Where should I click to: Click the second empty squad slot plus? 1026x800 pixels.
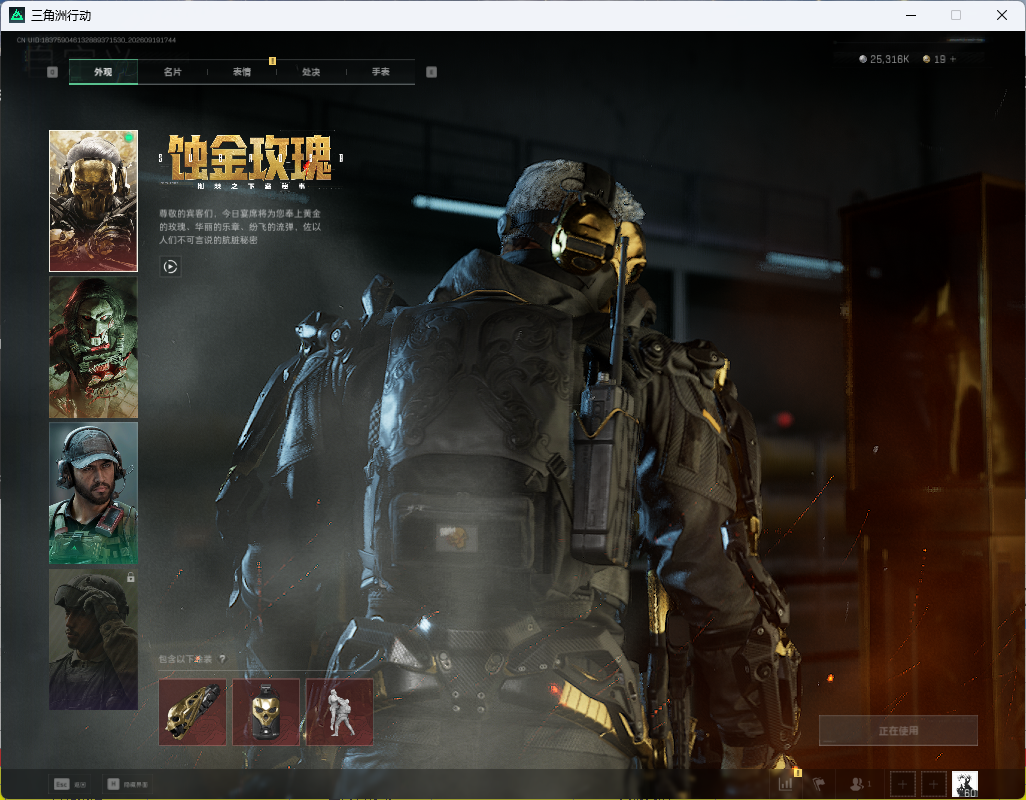coord(934,784)
